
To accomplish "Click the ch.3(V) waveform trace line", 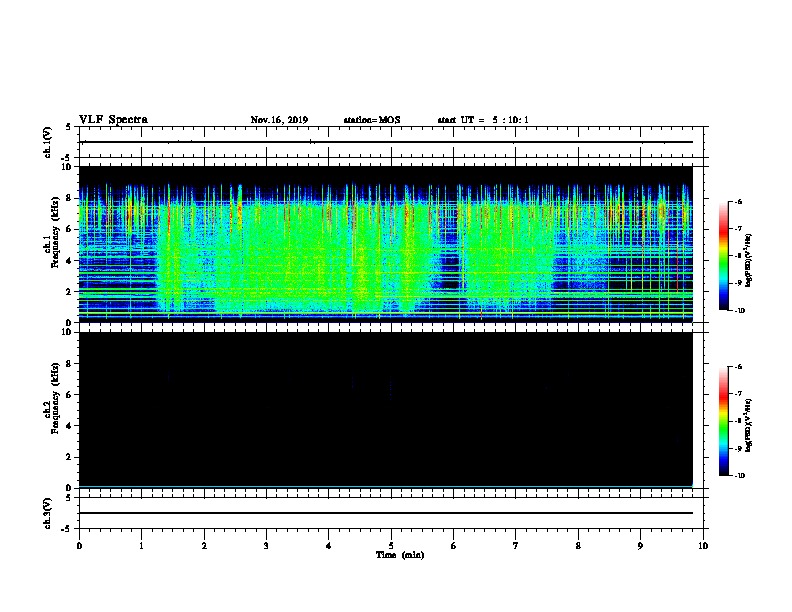I will pos(386,513).
